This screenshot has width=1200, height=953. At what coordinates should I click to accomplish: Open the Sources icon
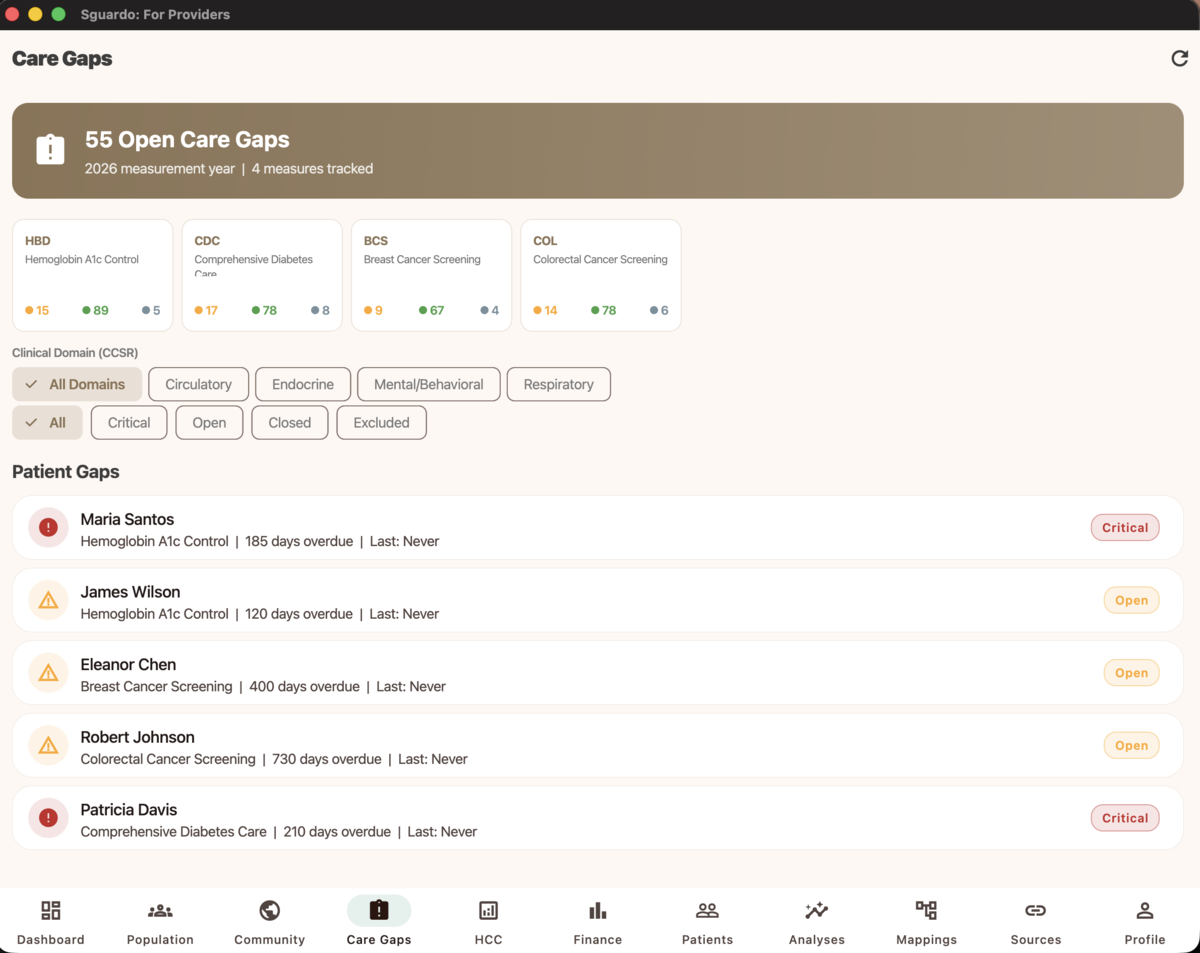[1035, 911]
